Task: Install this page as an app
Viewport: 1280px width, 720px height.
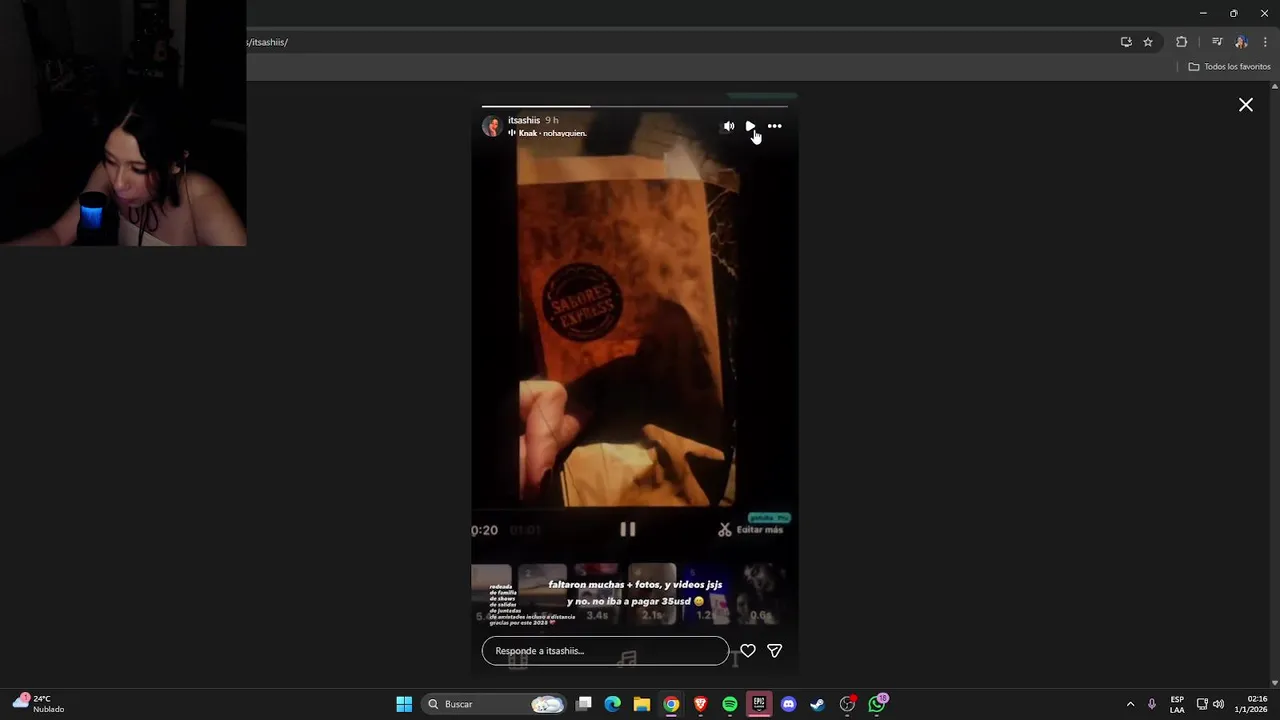Action: tap(1126, 42)
